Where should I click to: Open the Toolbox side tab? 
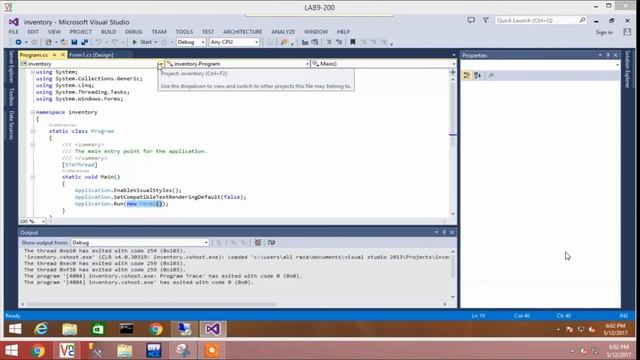[x=11, y=96]
